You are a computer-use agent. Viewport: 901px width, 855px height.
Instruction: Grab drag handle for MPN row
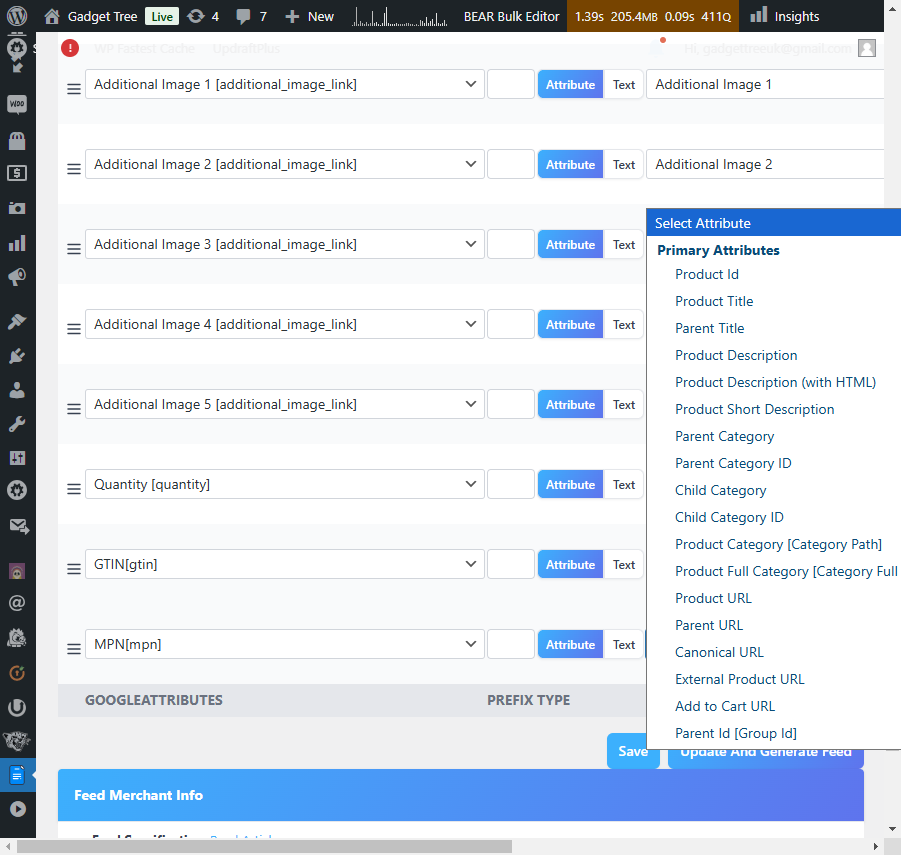pos(74,649)
